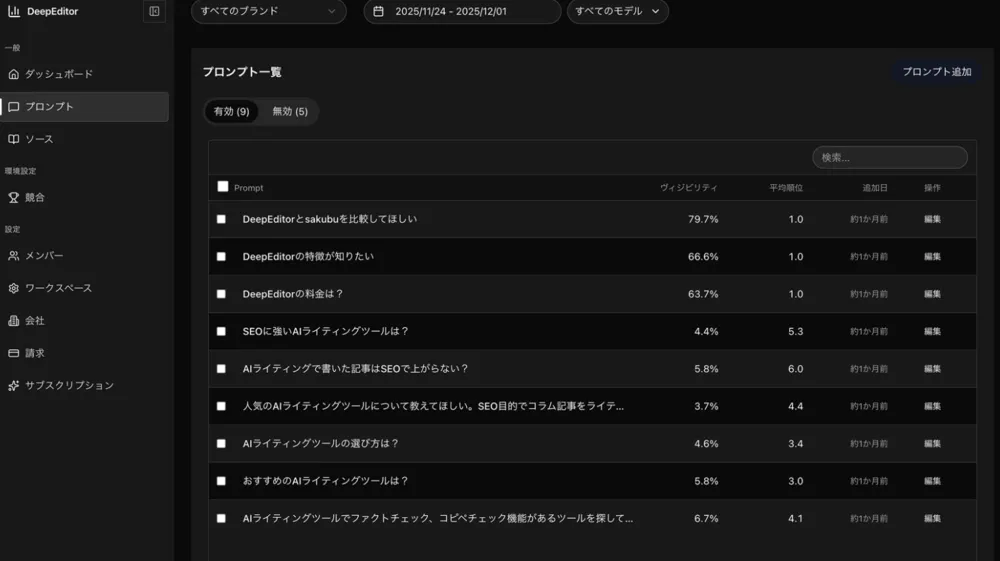Screen dimensions: 1000x561
Task: Sort by the 平均順位 column header
Action: point(786,188)
